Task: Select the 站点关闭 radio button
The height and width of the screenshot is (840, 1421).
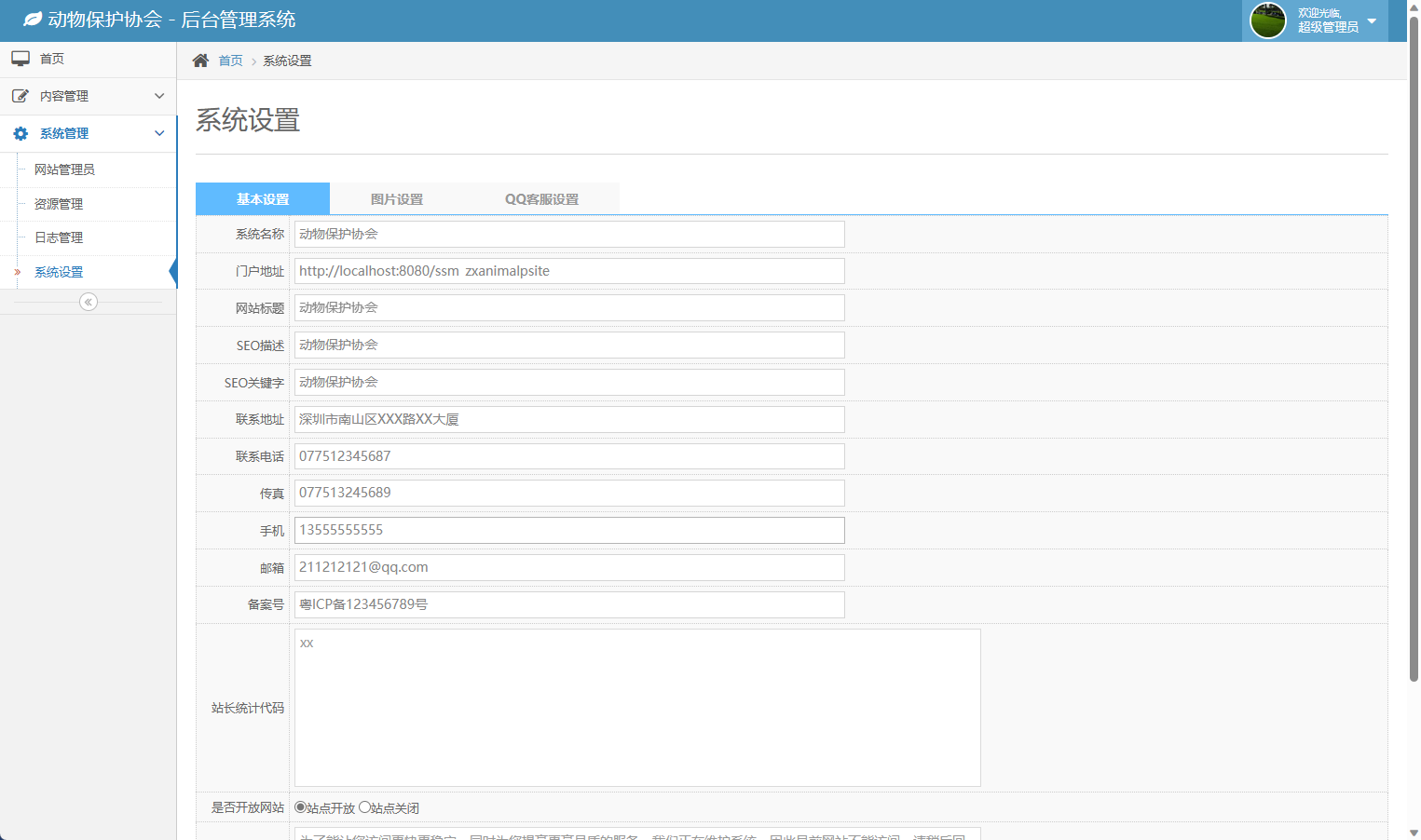Action: point(364,807)
